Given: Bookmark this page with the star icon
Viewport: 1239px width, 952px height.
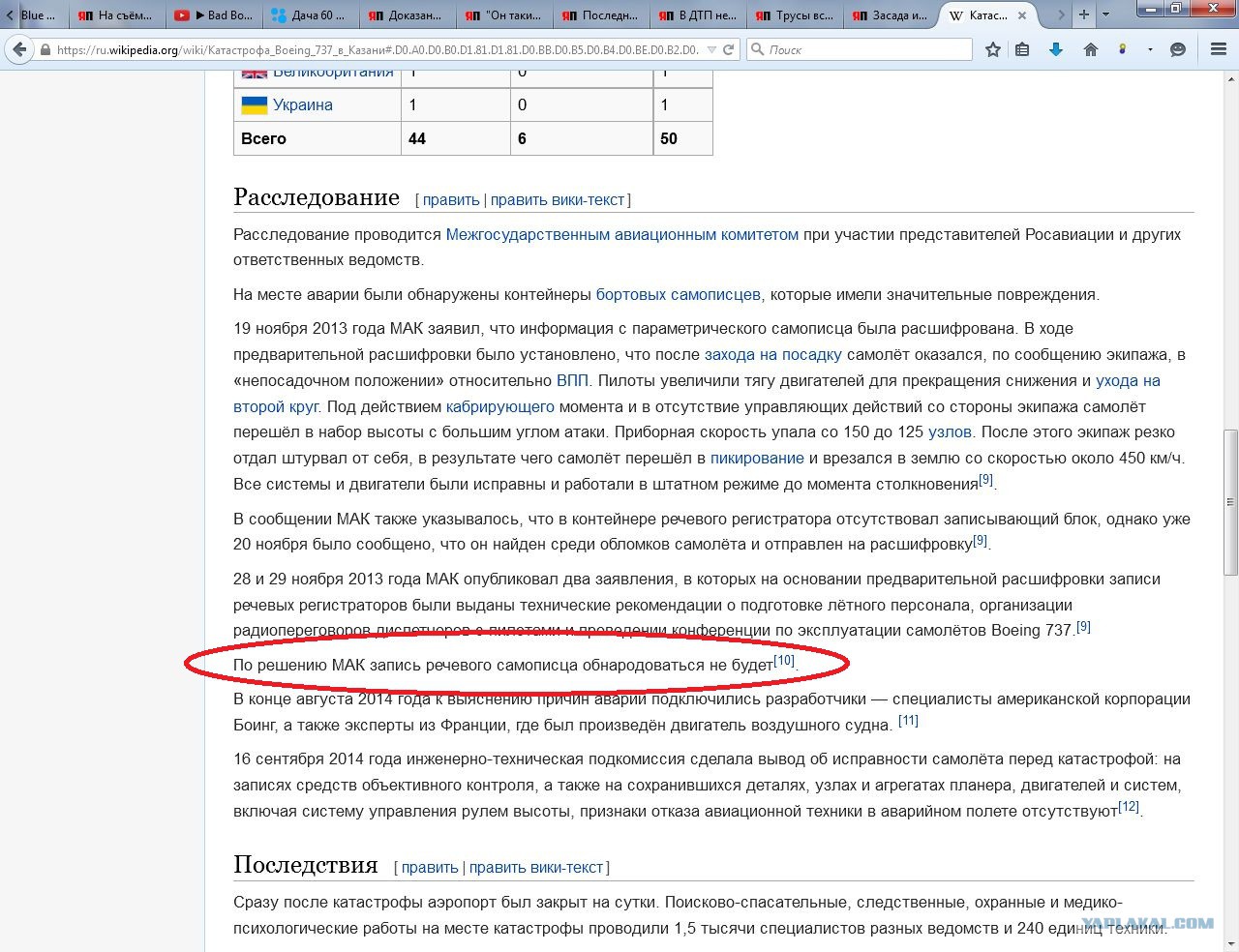Looking at the screenshot, I should (x=992, y=49).
